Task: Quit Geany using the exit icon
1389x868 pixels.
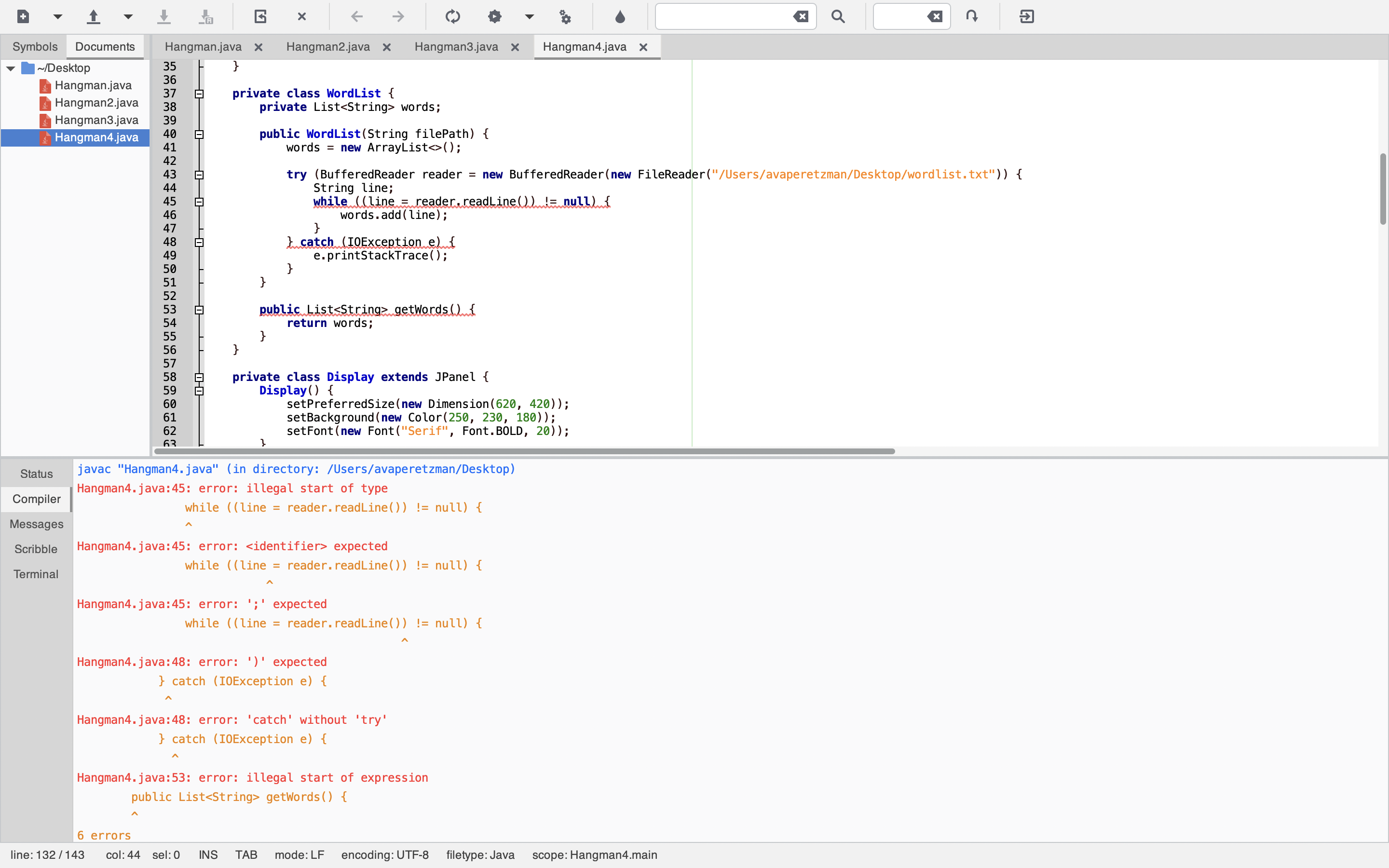Action: pyautogui.click(x=1027, y=17)
